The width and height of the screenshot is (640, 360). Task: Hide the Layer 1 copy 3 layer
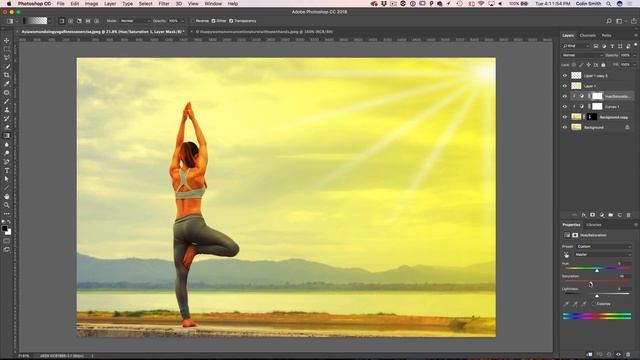click(x=565, y=76)
